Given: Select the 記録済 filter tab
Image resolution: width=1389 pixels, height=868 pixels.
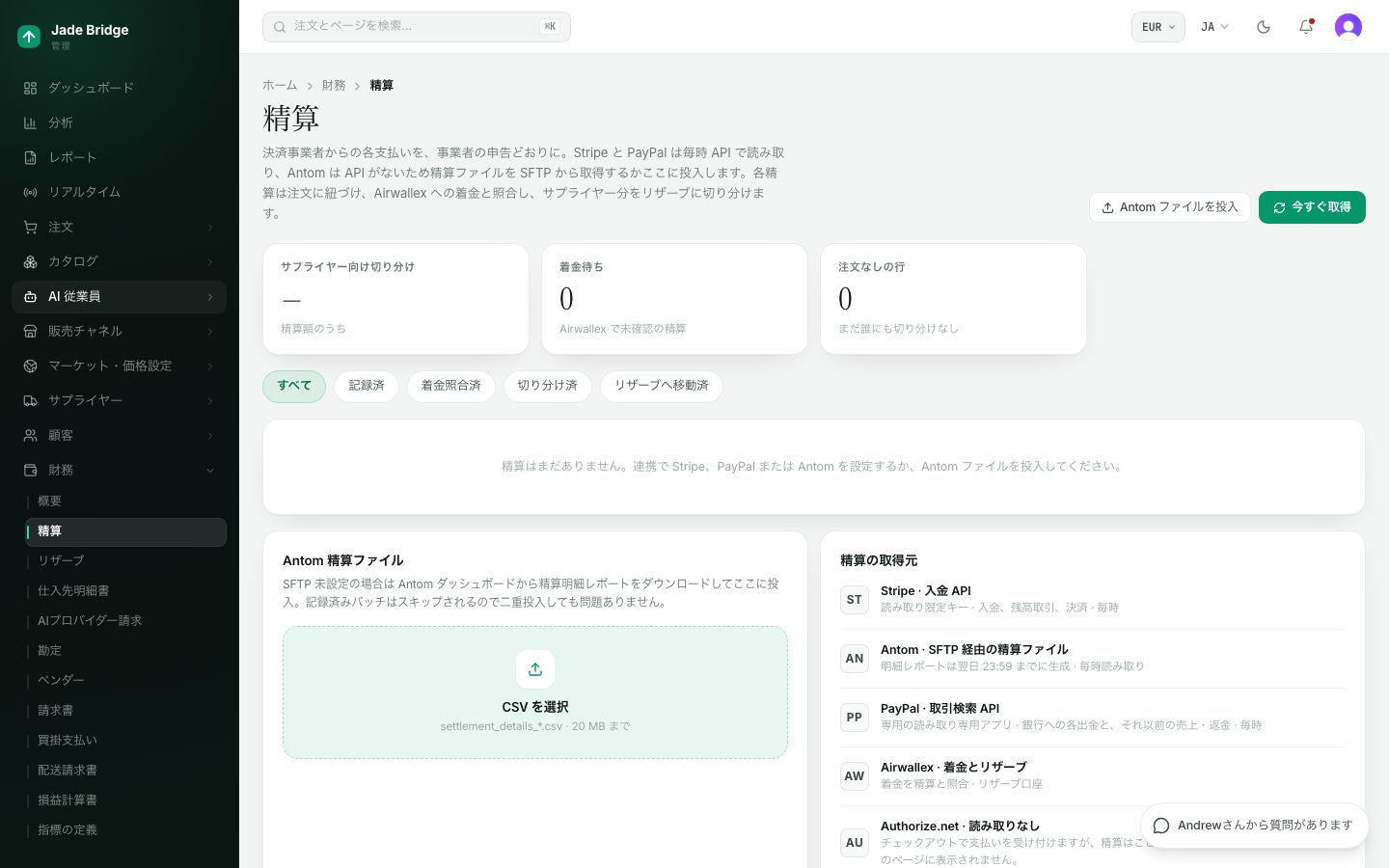Looking at the screenshot, I should coord(367,386).
